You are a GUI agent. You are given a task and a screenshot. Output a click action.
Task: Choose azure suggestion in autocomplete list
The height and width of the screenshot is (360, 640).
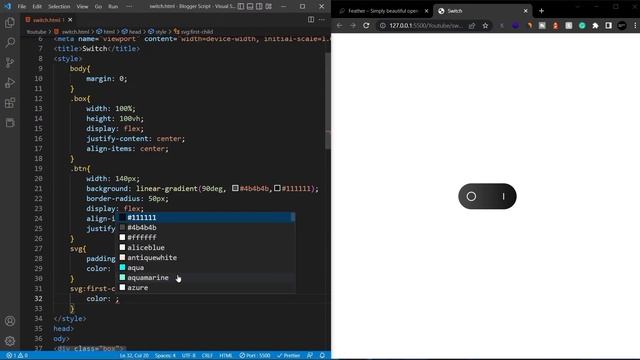206,287
